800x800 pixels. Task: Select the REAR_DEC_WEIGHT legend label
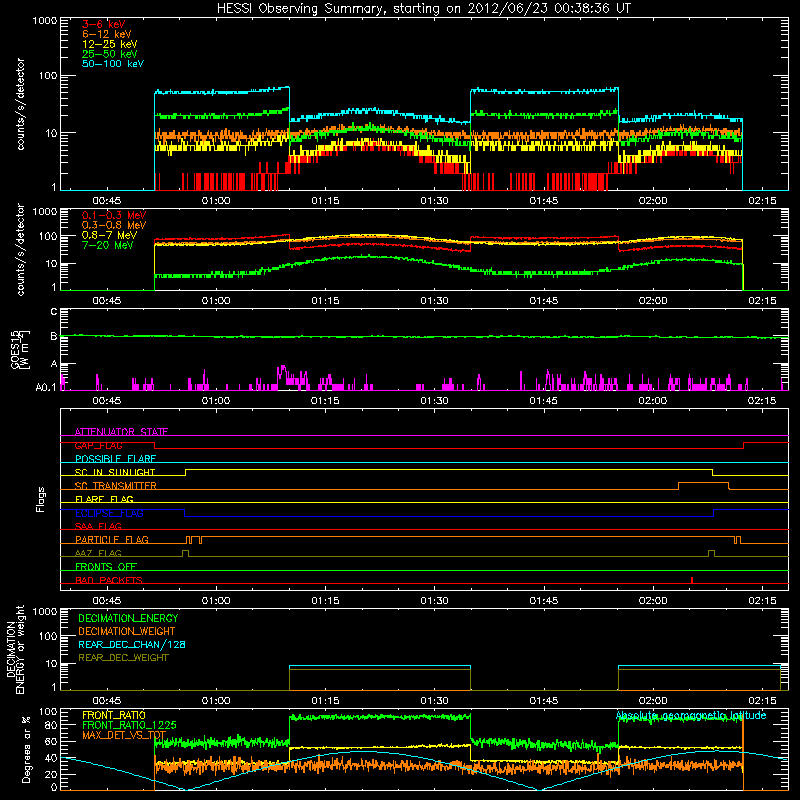coord(123,658)
